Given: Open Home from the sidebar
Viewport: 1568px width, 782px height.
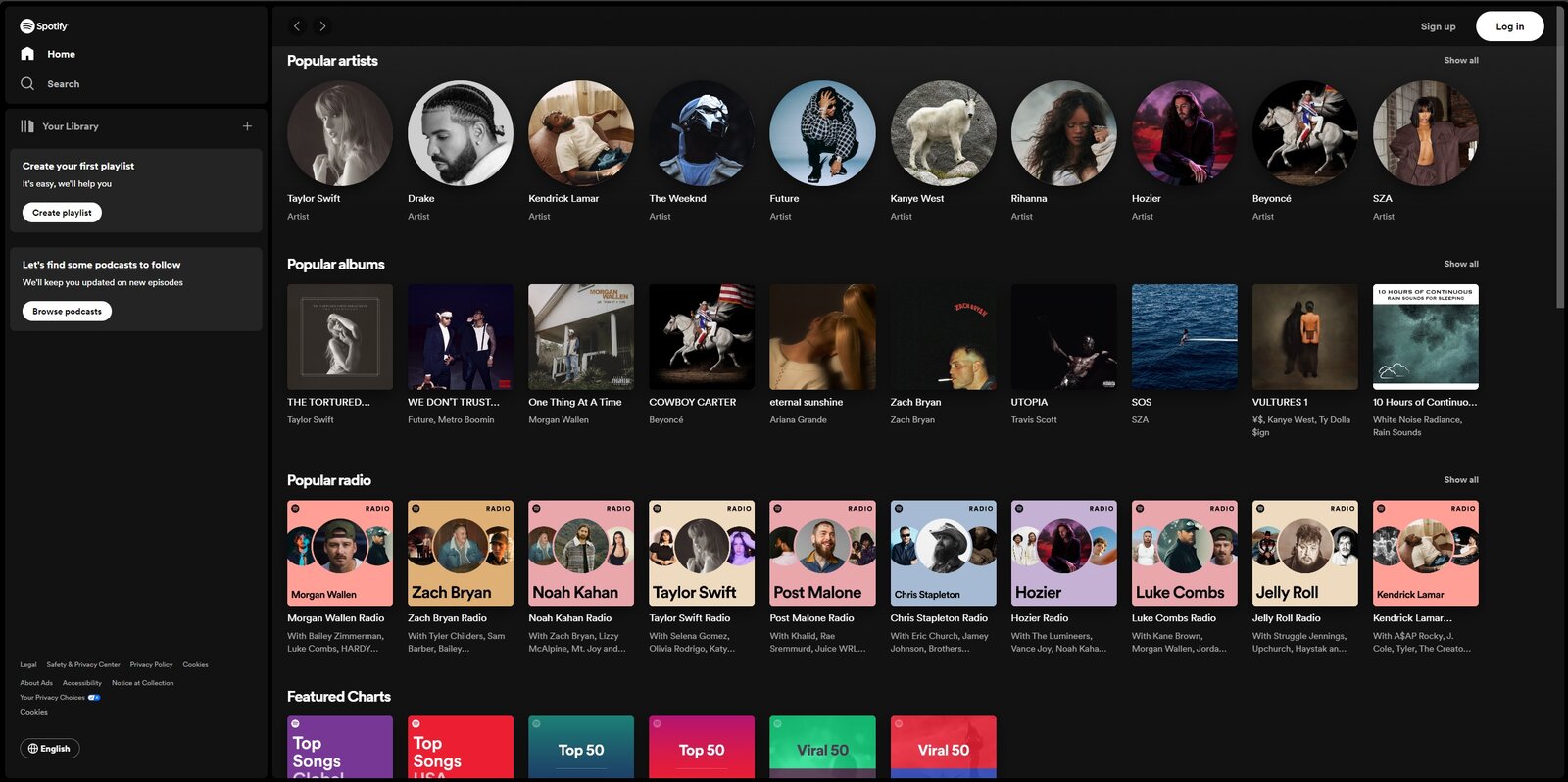Looking at the screenshot, I should click(x=48, y=54).
